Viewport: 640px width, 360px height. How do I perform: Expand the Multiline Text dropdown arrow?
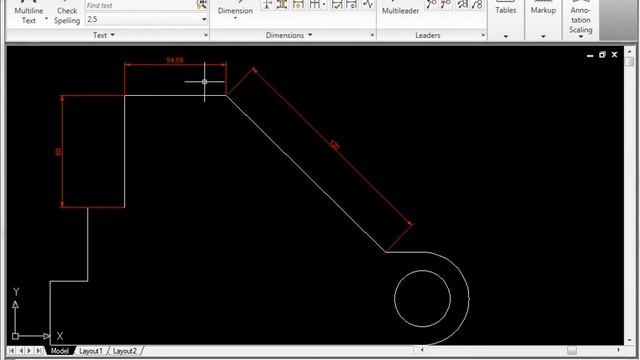tap(46, 19)
